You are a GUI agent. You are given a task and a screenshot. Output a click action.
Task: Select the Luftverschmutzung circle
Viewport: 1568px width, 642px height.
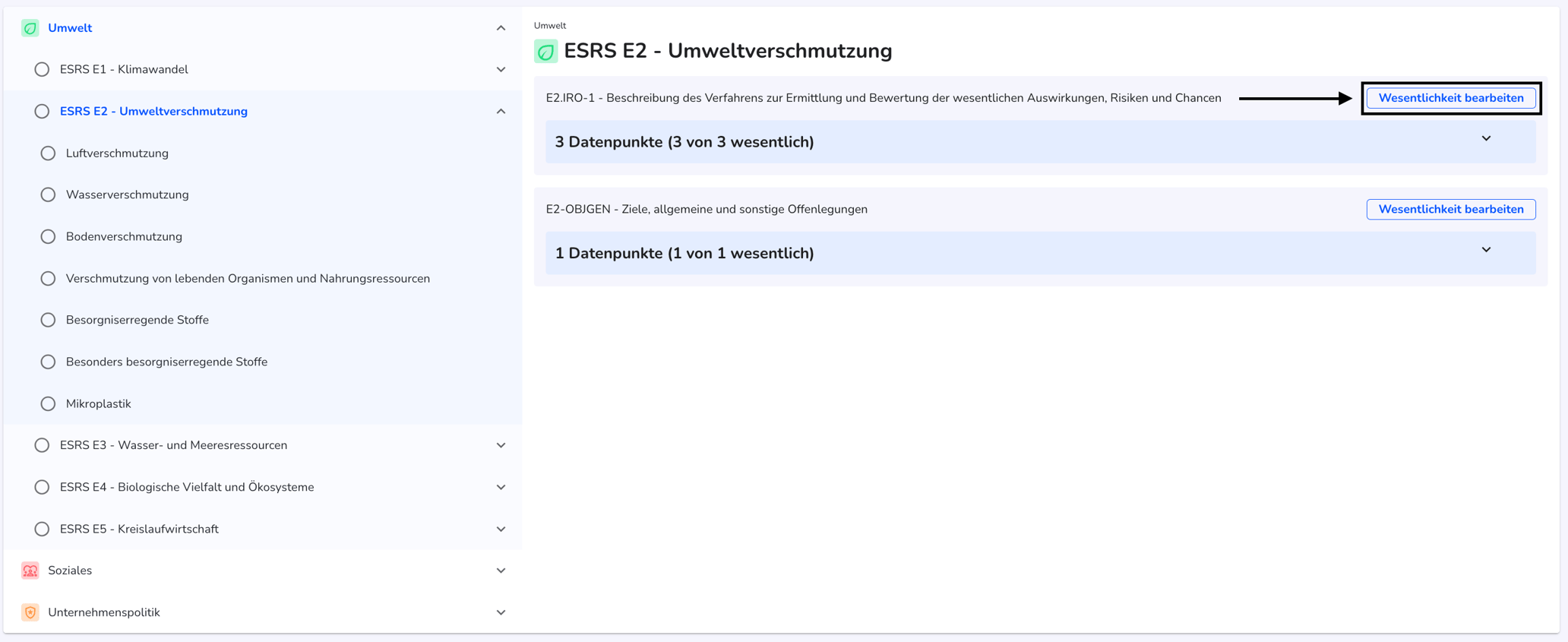(48, 153)
